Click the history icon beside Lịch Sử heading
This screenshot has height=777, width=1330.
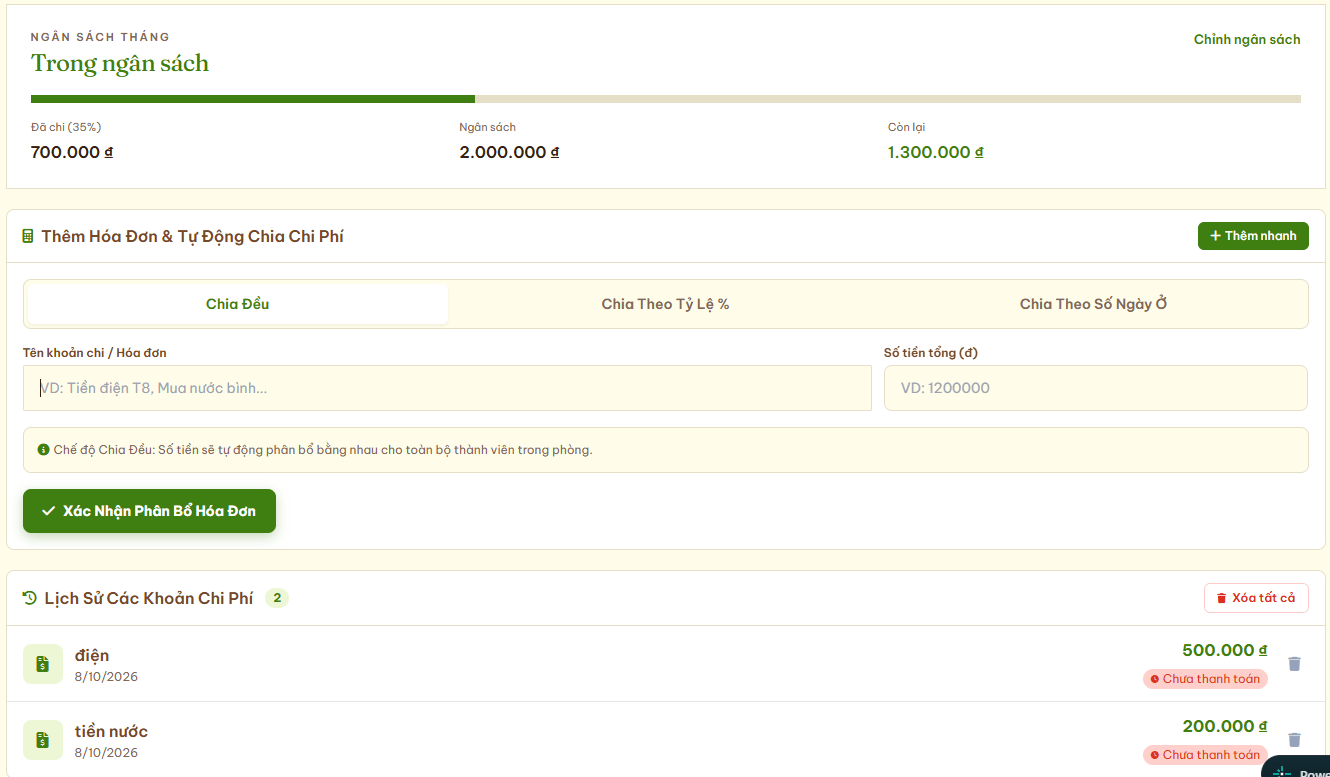(x=30, y=598)
